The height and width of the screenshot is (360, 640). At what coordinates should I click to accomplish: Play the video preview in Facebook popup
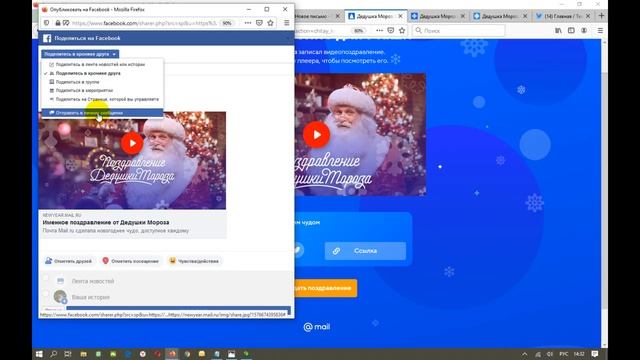click(x=132, y=143)
